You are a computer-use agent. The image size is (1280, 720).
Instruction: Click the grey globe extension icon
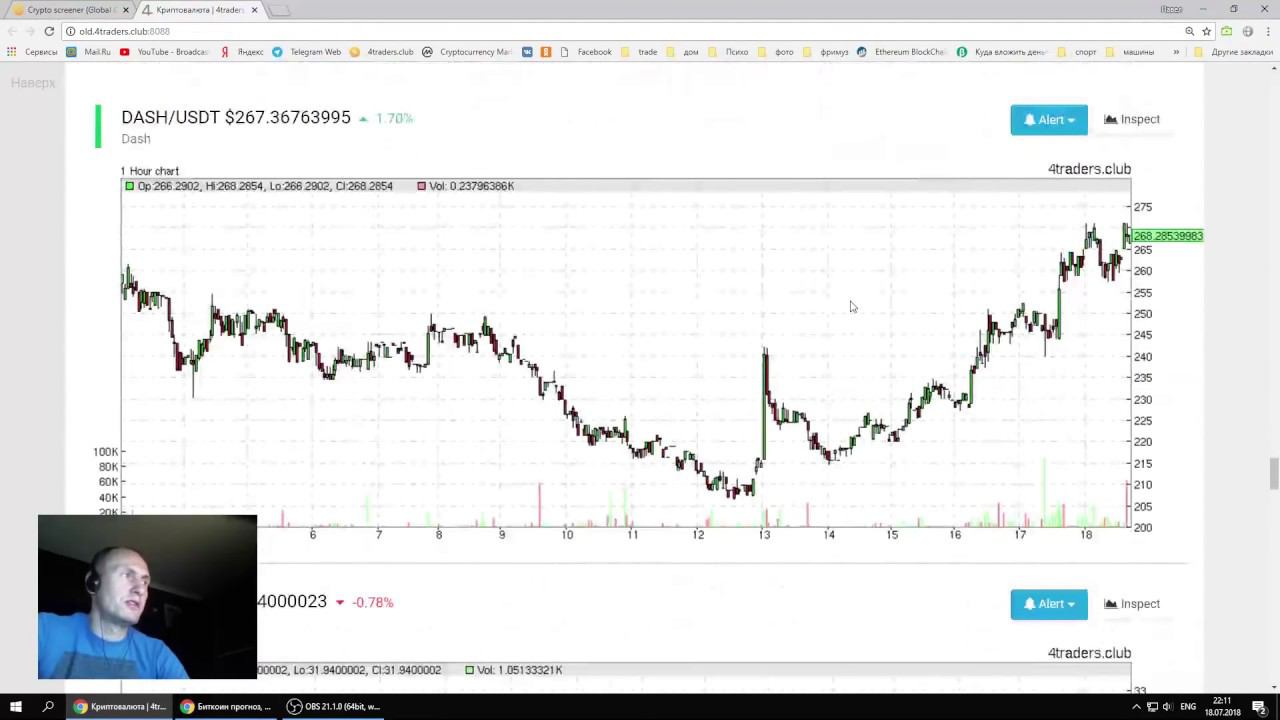click(x=1247, y=31)
